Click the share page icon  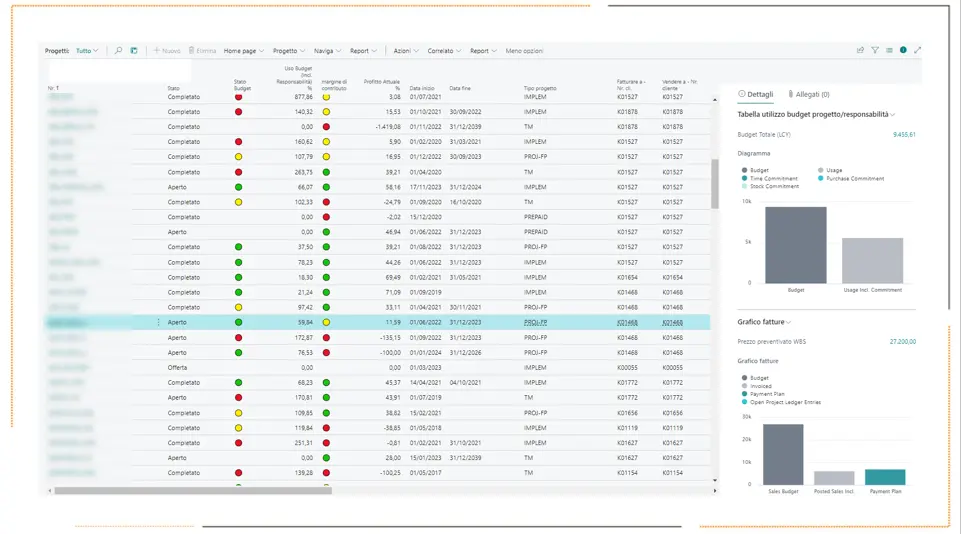coord(860,50)
